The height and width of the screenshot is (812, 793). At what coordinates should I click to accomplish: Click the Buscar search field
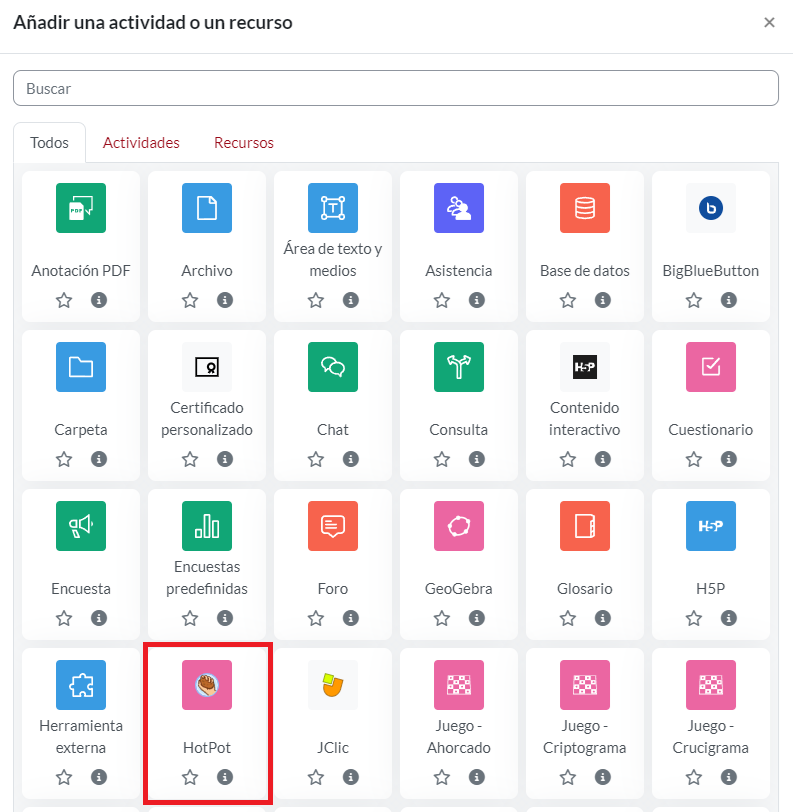point(396,88)
